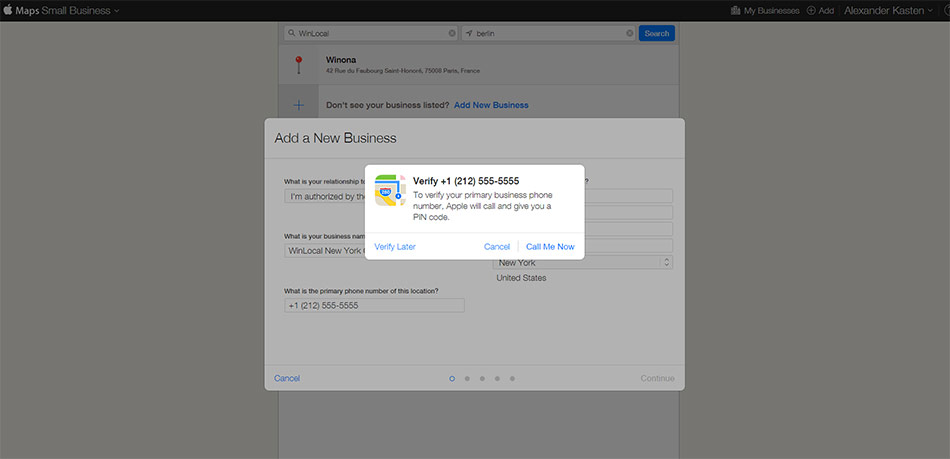Click the United States country text
This screenshot has width=950, height=459.
coord(521,278)
